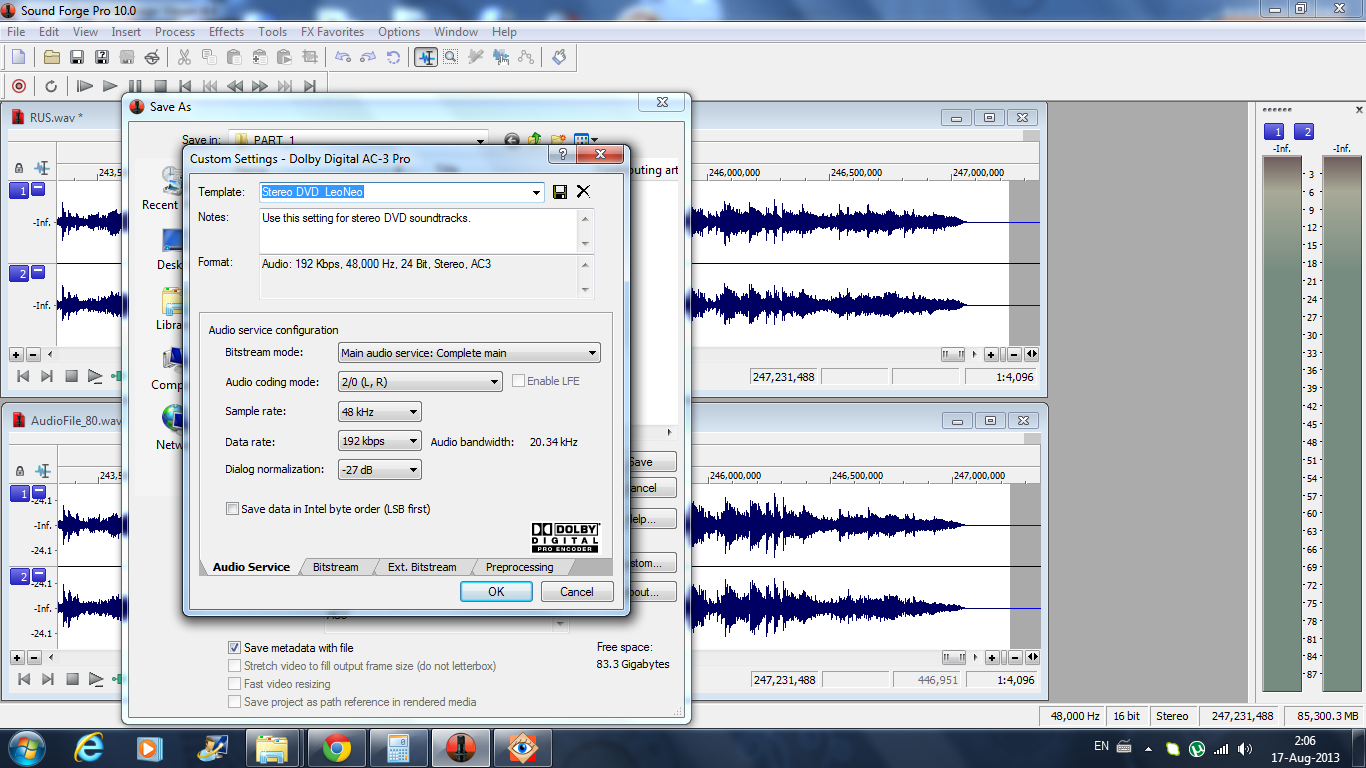The height and width of the screenshot is (768, 1366).
Task: Toggle channel 2 header in AudioFile_80.wav window
Action: [19, 576]
